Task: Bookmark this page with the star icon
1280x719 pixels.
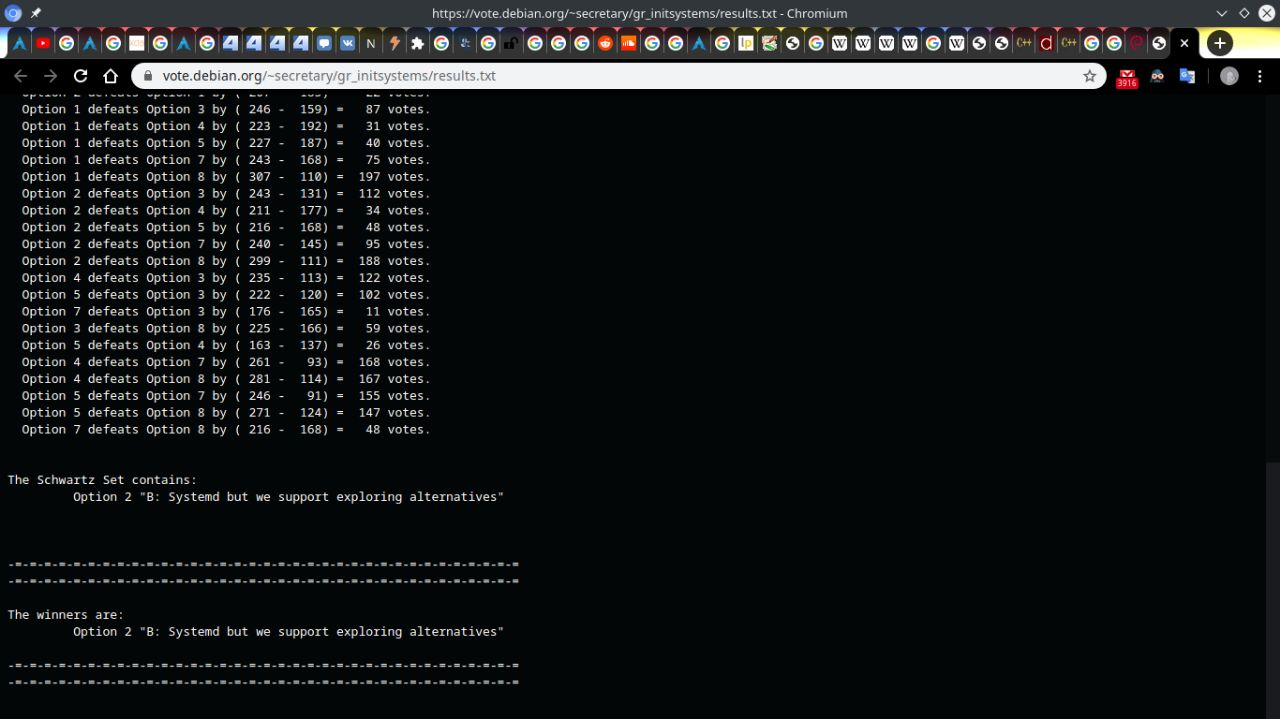Action: click(x=1090, y=76)
